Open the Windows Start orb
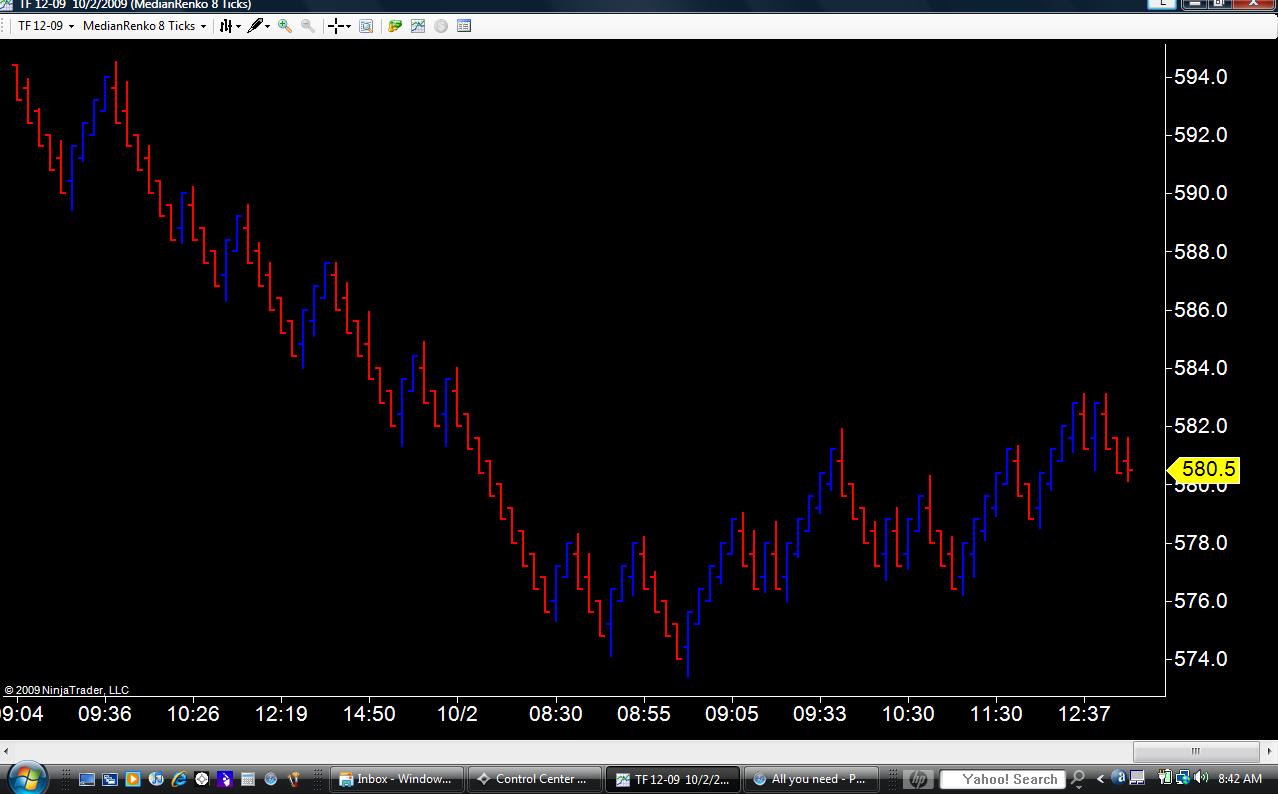 tap(27, 777)
